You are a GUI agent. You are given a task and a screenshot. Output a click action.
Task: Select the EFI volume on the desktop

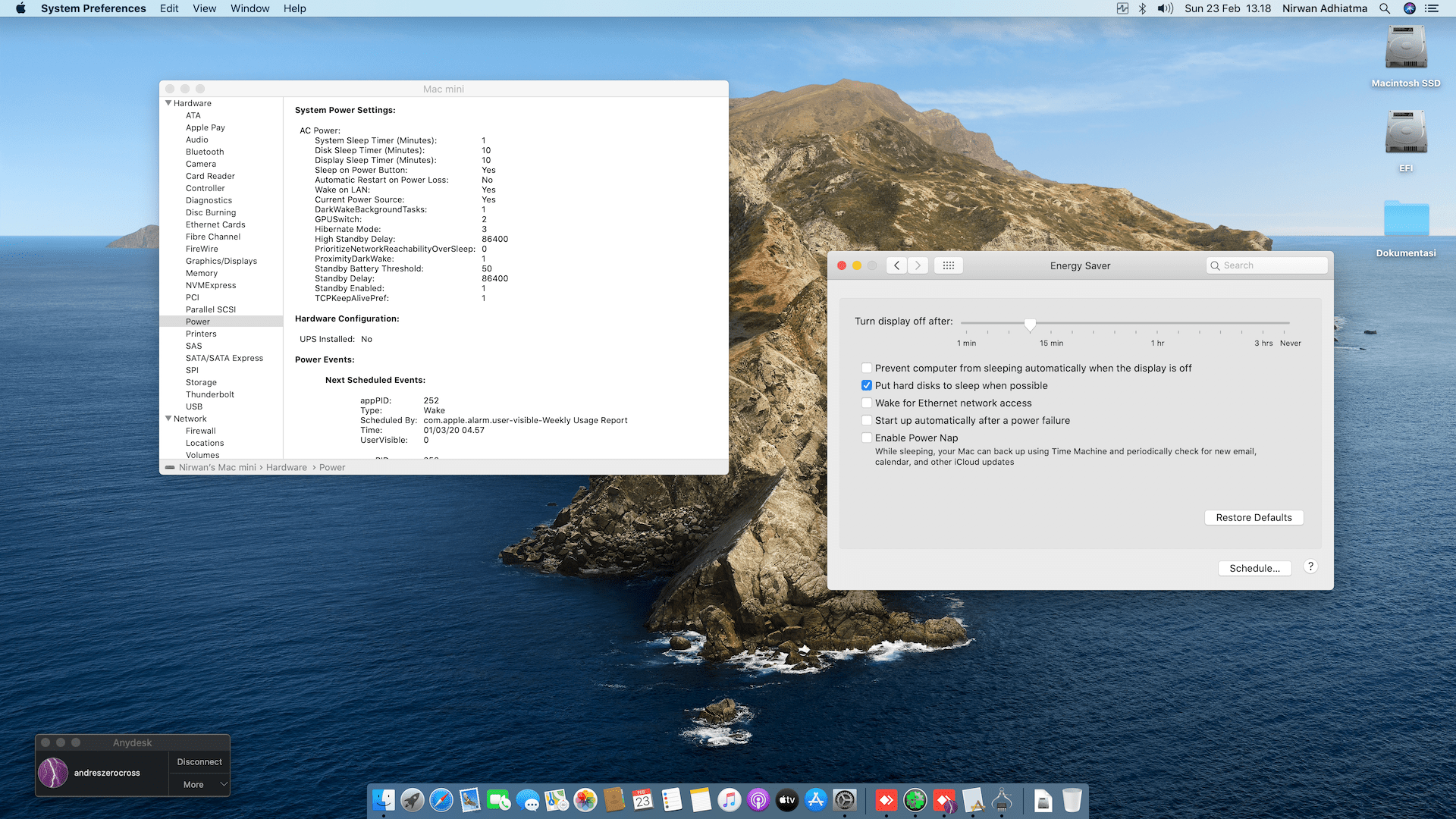point(1406,141)
